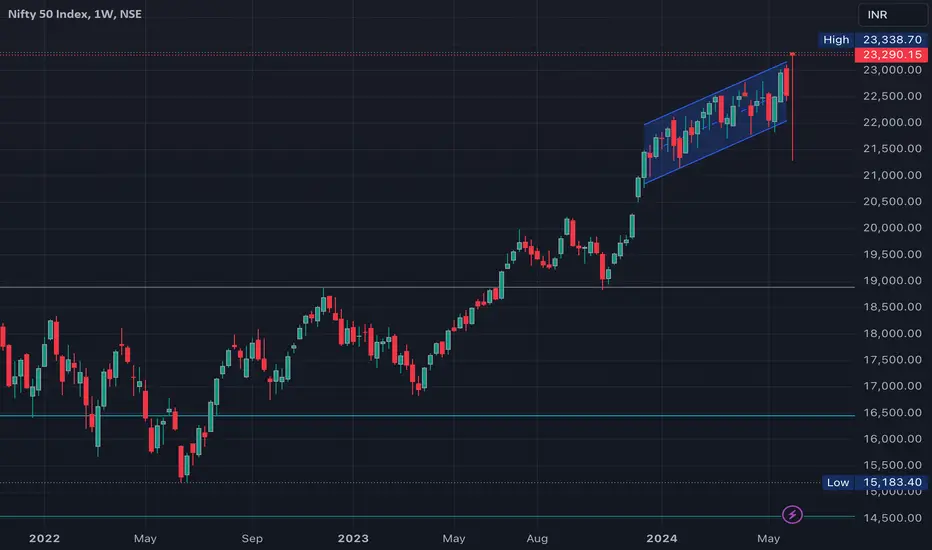Click the 2022 time axis label

coord(45,538)
